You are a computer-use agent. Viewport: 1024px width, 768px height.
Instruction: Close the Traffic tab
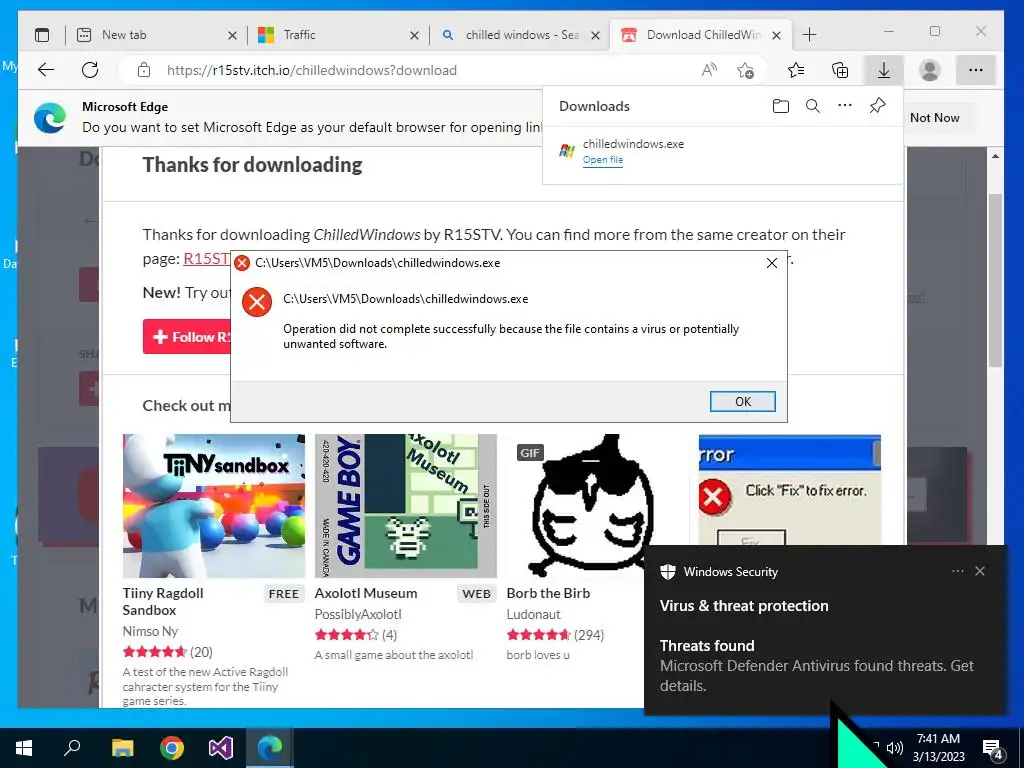click(x=414, y=35)
